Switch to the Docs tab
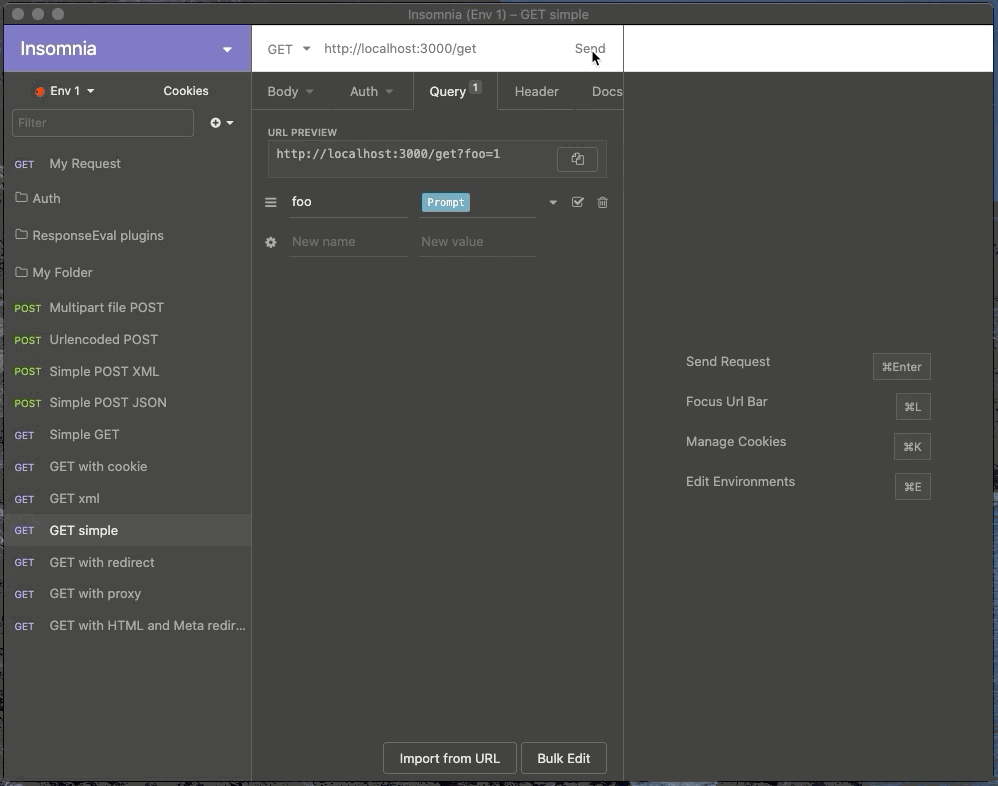Image resolution: width=998 pixels, height=786 pixels. (606, 92)
